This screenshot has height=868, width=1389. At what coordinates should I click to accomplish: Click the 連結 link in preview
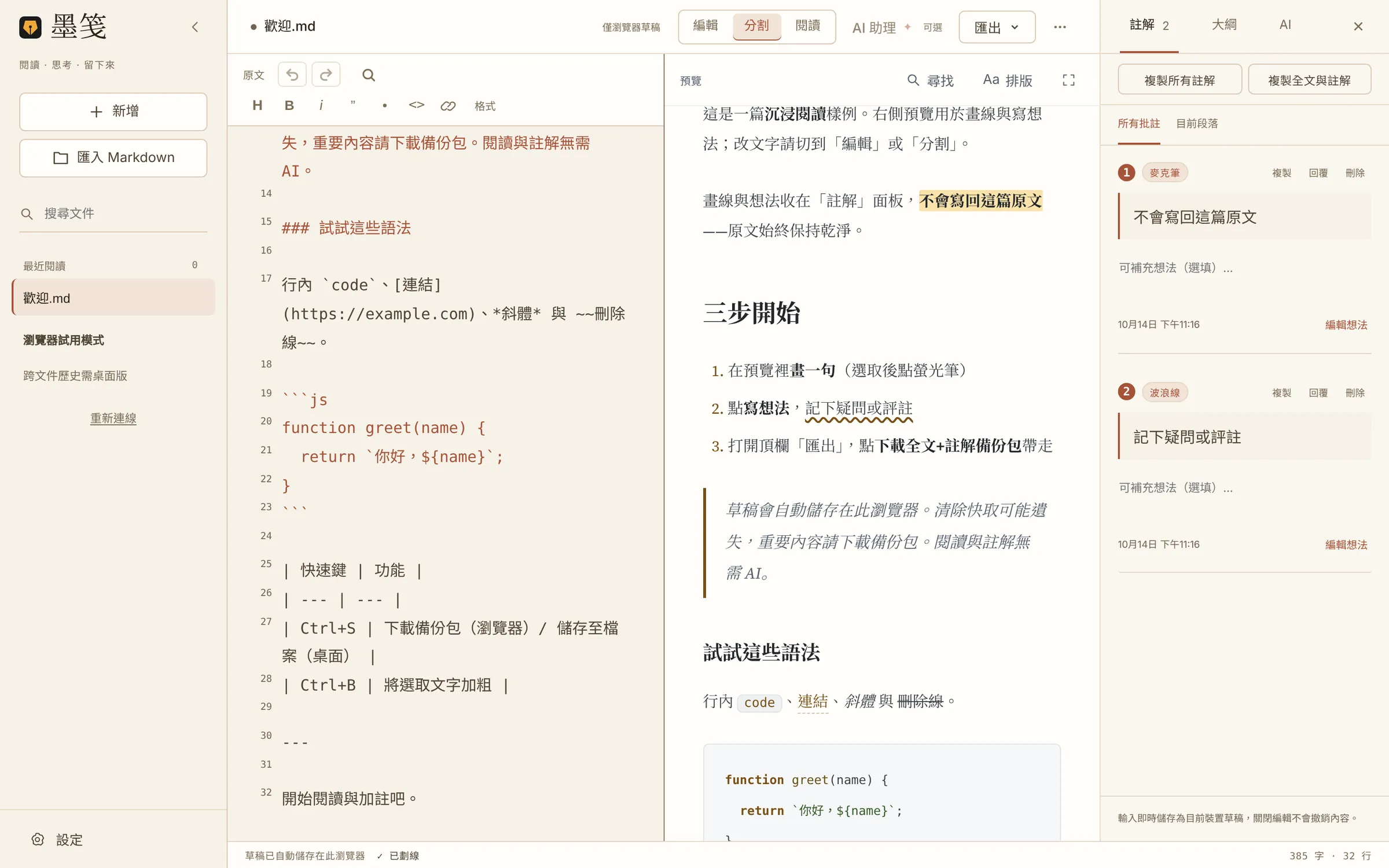pyautogui.click(x=813, y=701)
